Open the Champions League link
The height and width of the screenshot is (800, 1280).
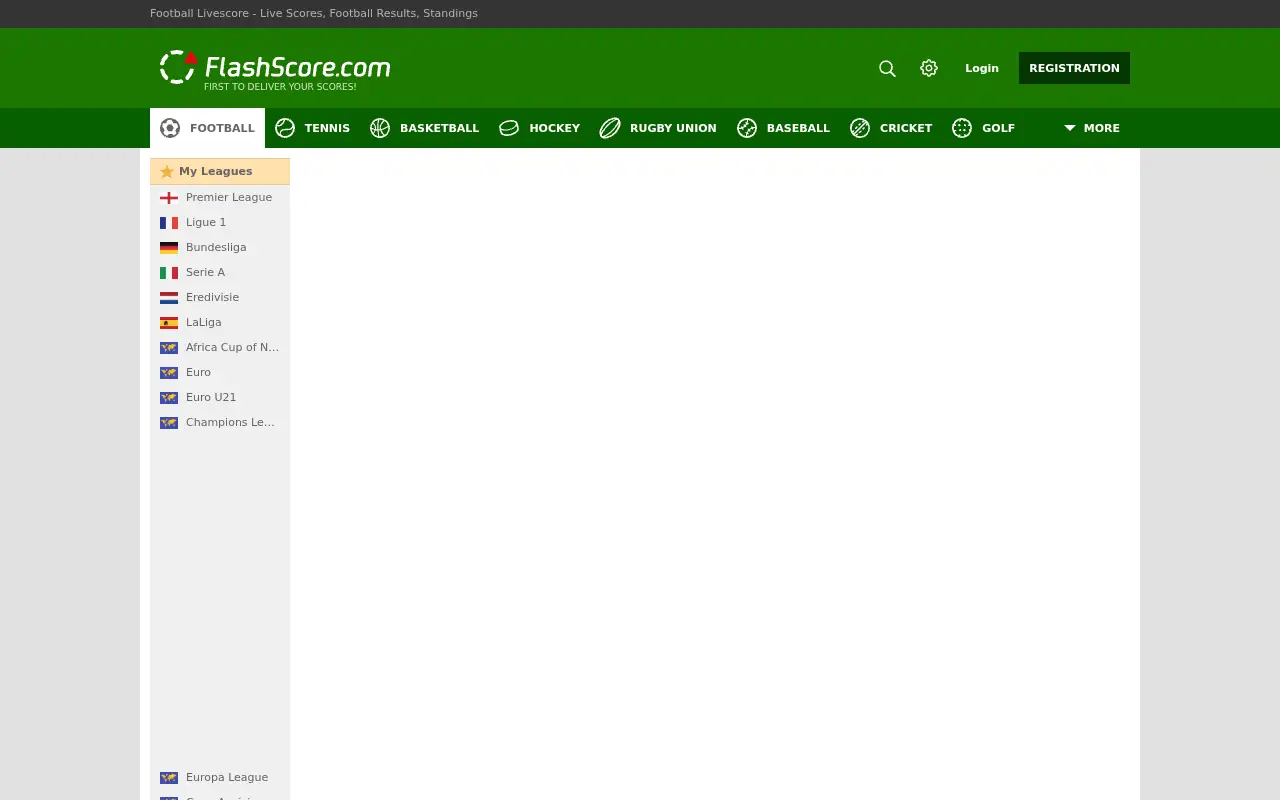[x=230, y=422]
